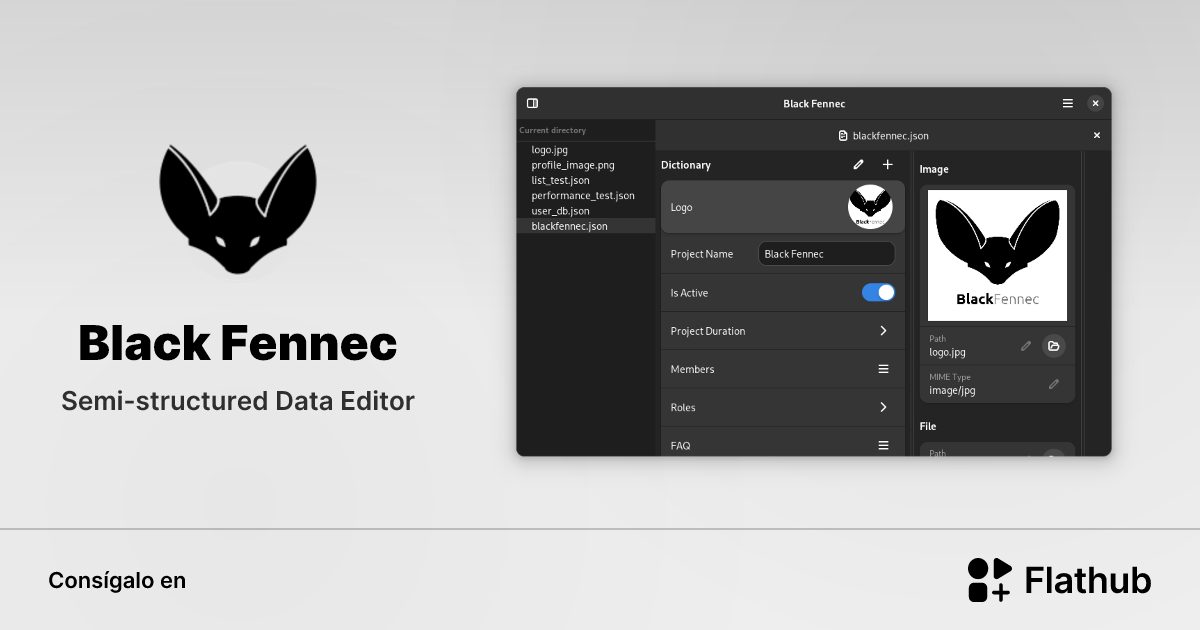Toggle the sidebar panel icon

(532, 103)
